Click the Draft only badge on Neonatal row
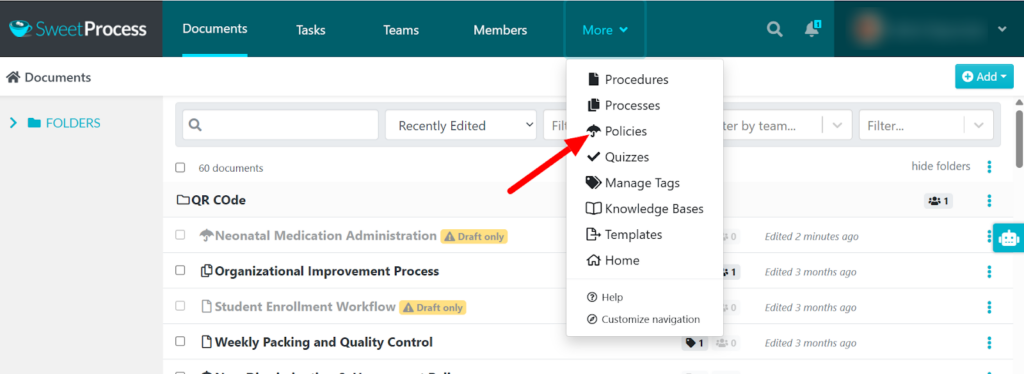Screen dimensions: 1024x374 click(474, 236)
